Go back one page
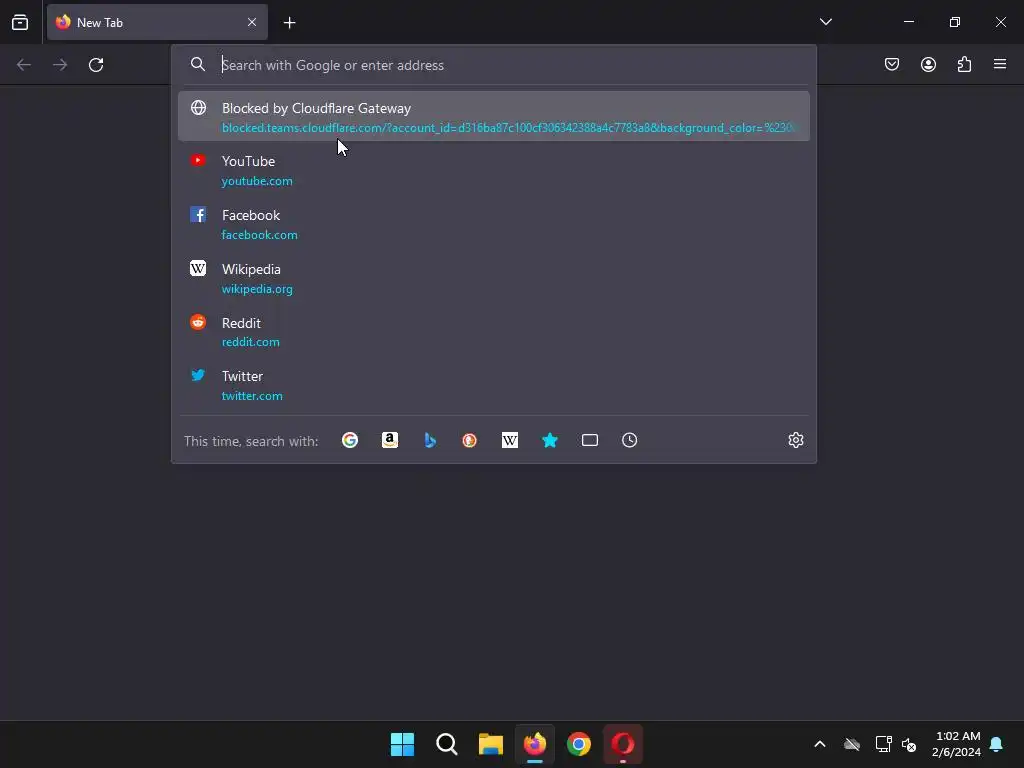This screenshot has width=1024, height=768. (24, 65)
